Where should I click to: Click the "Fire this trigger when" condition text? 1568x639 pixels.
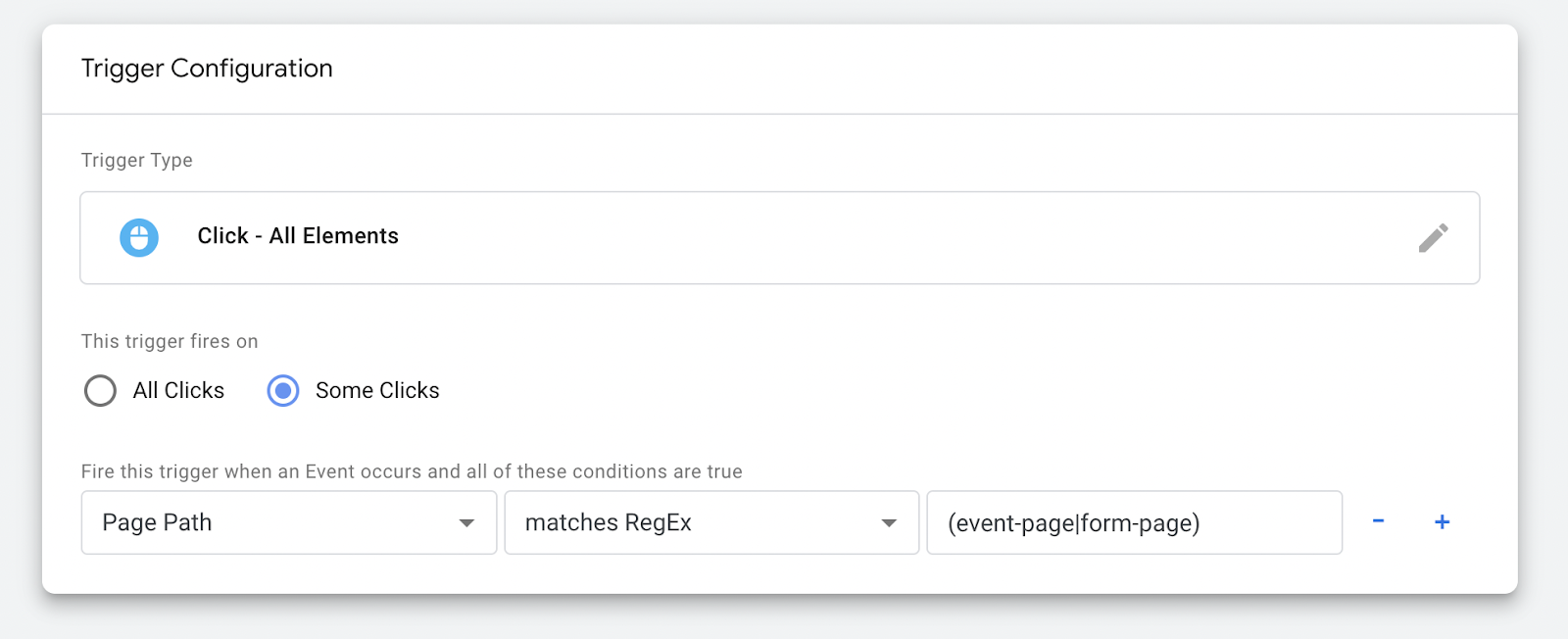point(412,471)
